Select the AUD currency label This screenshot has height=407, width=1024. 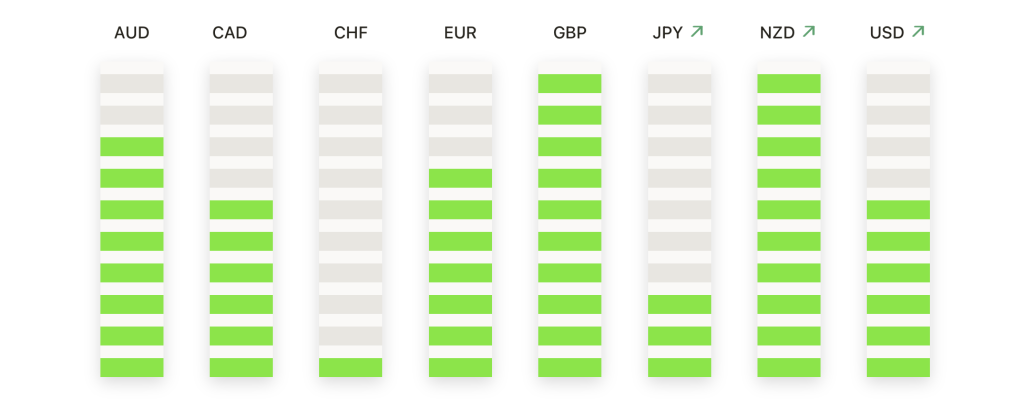pos(132,33)
